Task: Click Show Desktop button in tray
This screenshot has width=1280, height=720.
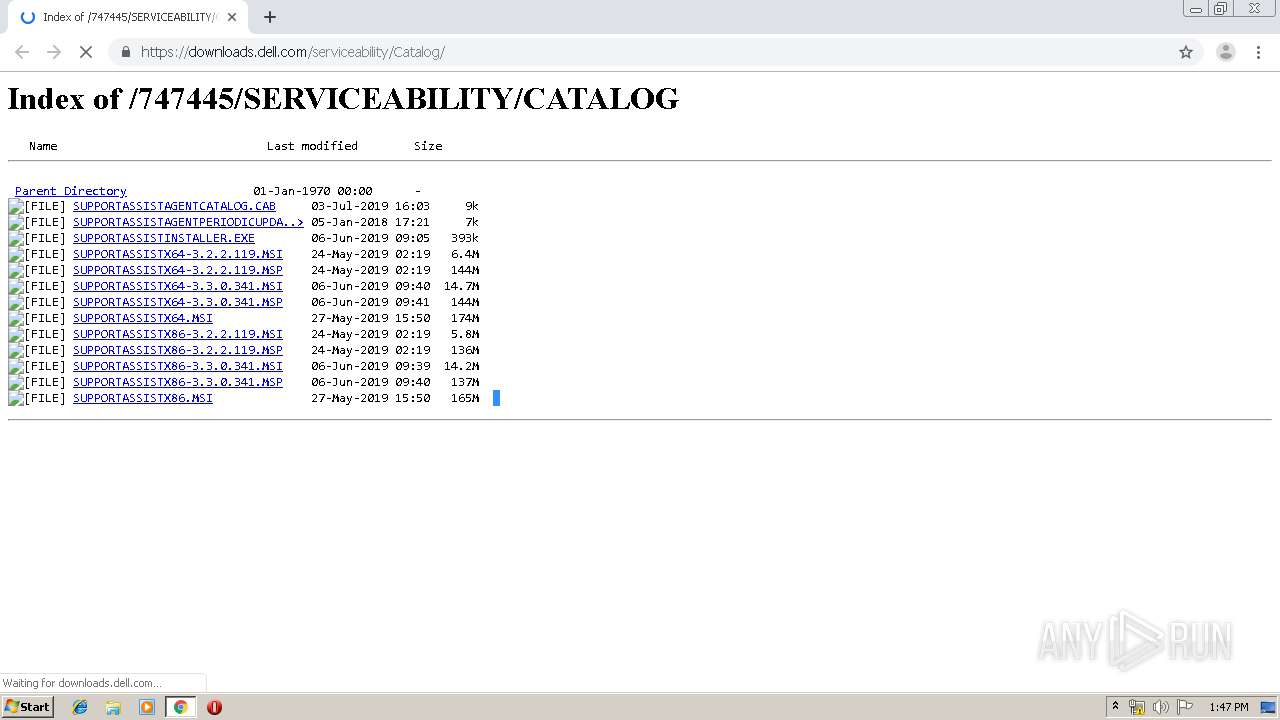Action: click(1268, 707)
